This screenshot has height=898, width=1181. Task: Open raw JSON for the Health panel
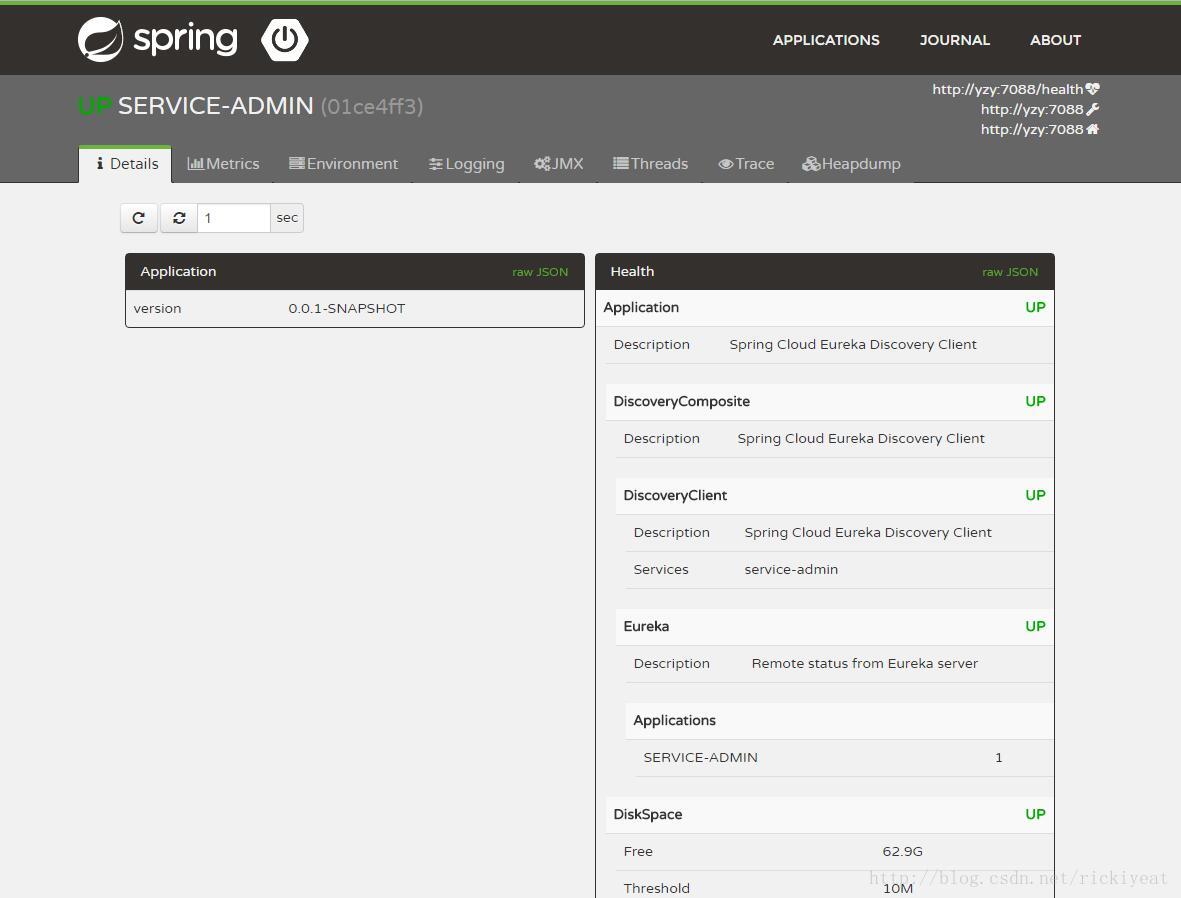(1010, 271)
